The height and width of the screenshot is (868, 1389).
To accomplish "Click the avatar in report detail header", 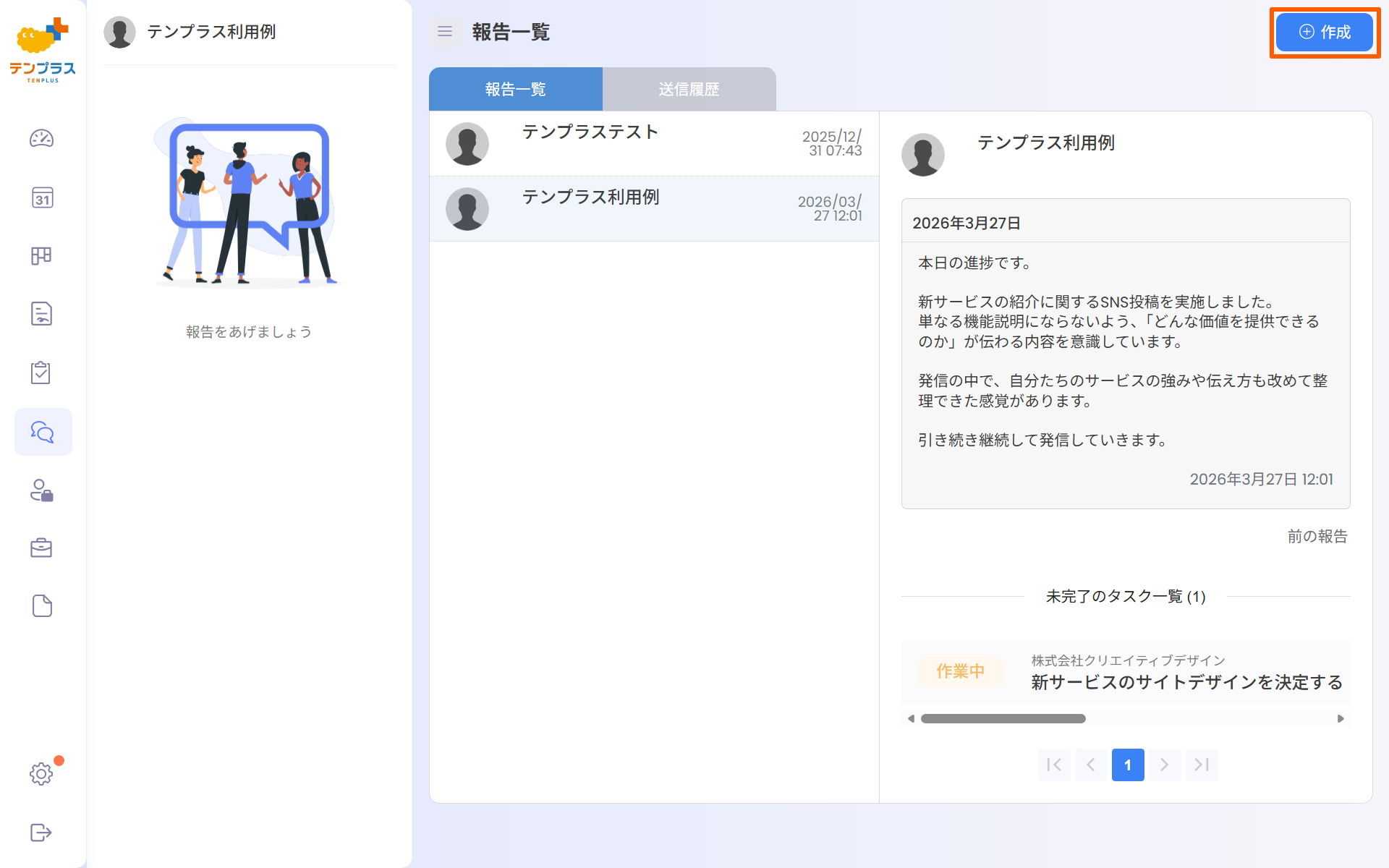I will [923, 155].
